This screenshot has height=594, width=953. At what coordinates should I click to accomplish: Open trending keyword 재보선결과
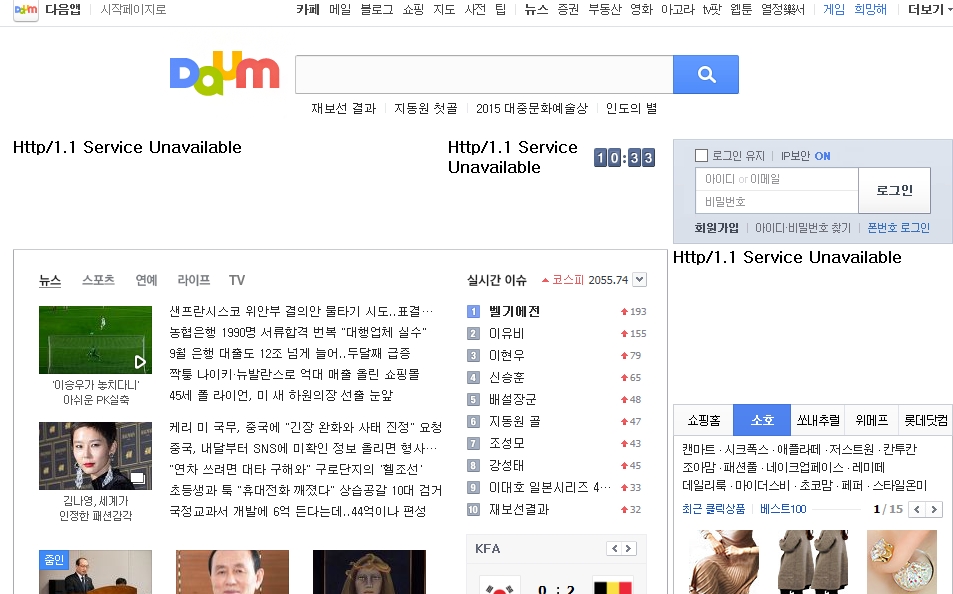point(519,509)
